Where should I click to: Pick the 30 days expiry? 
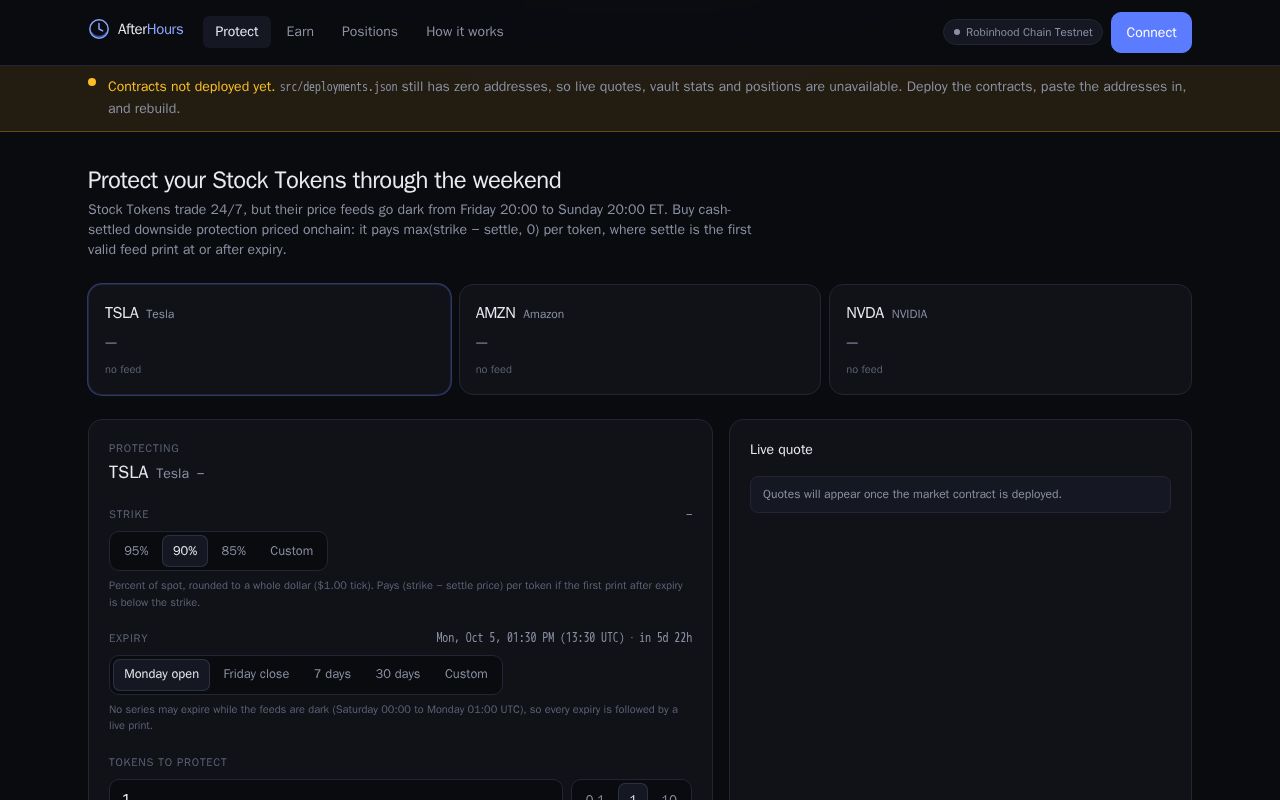(x=398, y=674)
